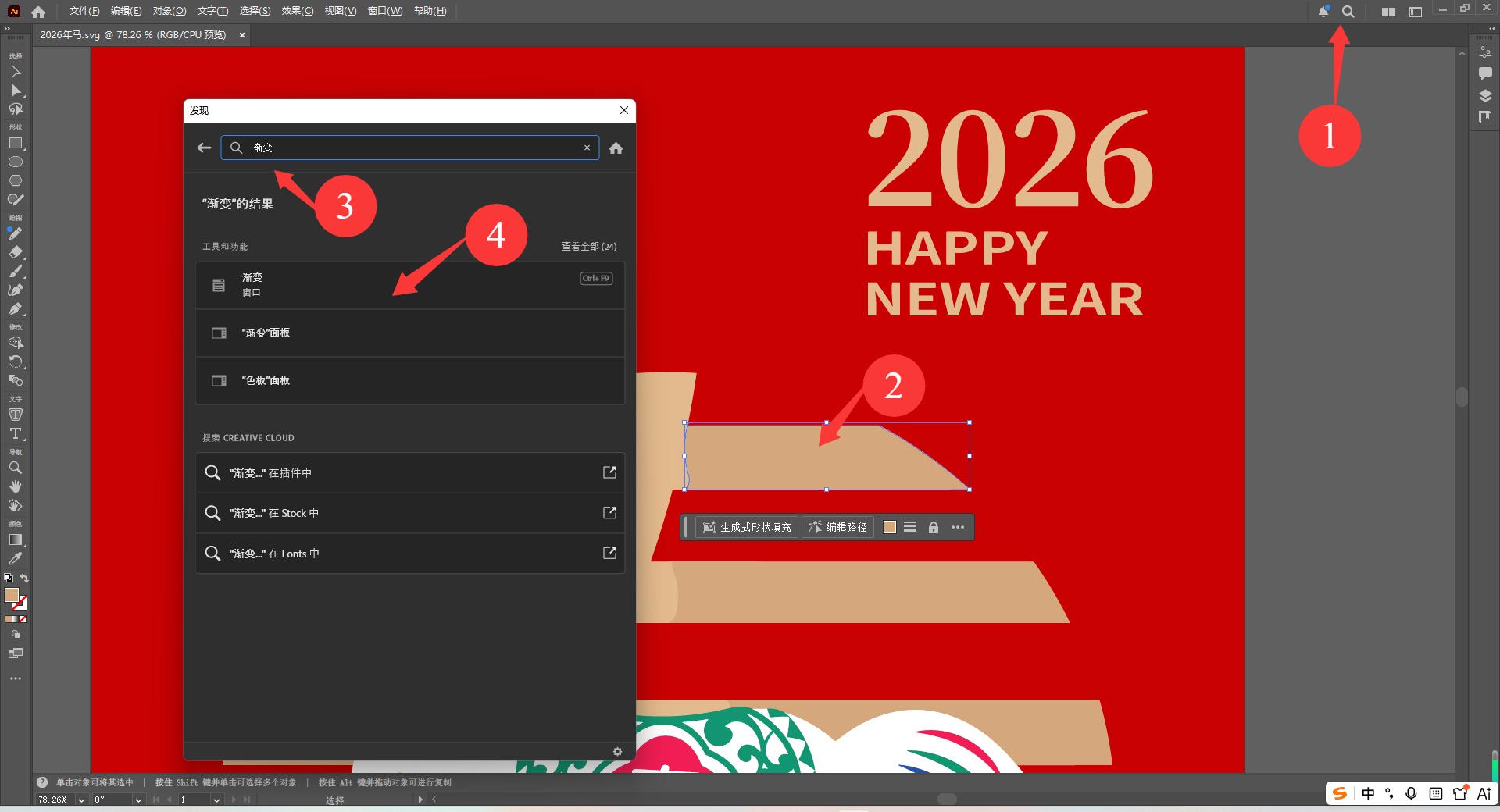Select the Zoom tool in left toolbar
The width and height of the screenshot is (1500, 812).
tap(15, 468)
